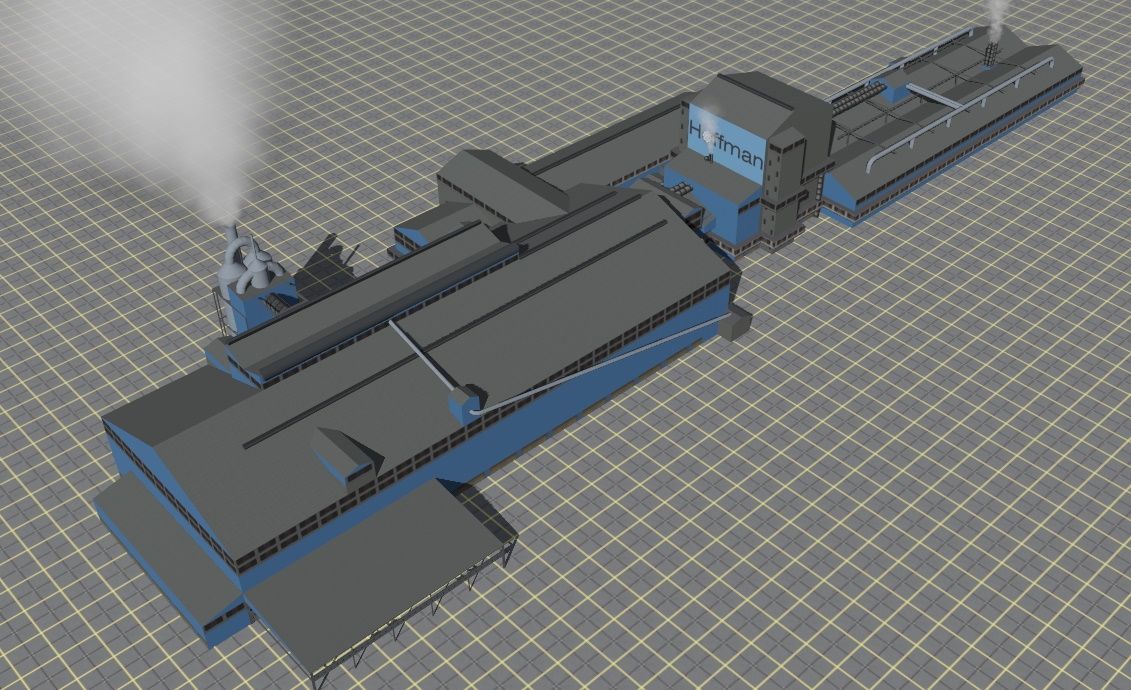This screenshot has width=1131, height=690.
Task: Click the short diagonal pipe on far-right roof
Action: click(x=936, y=97)
